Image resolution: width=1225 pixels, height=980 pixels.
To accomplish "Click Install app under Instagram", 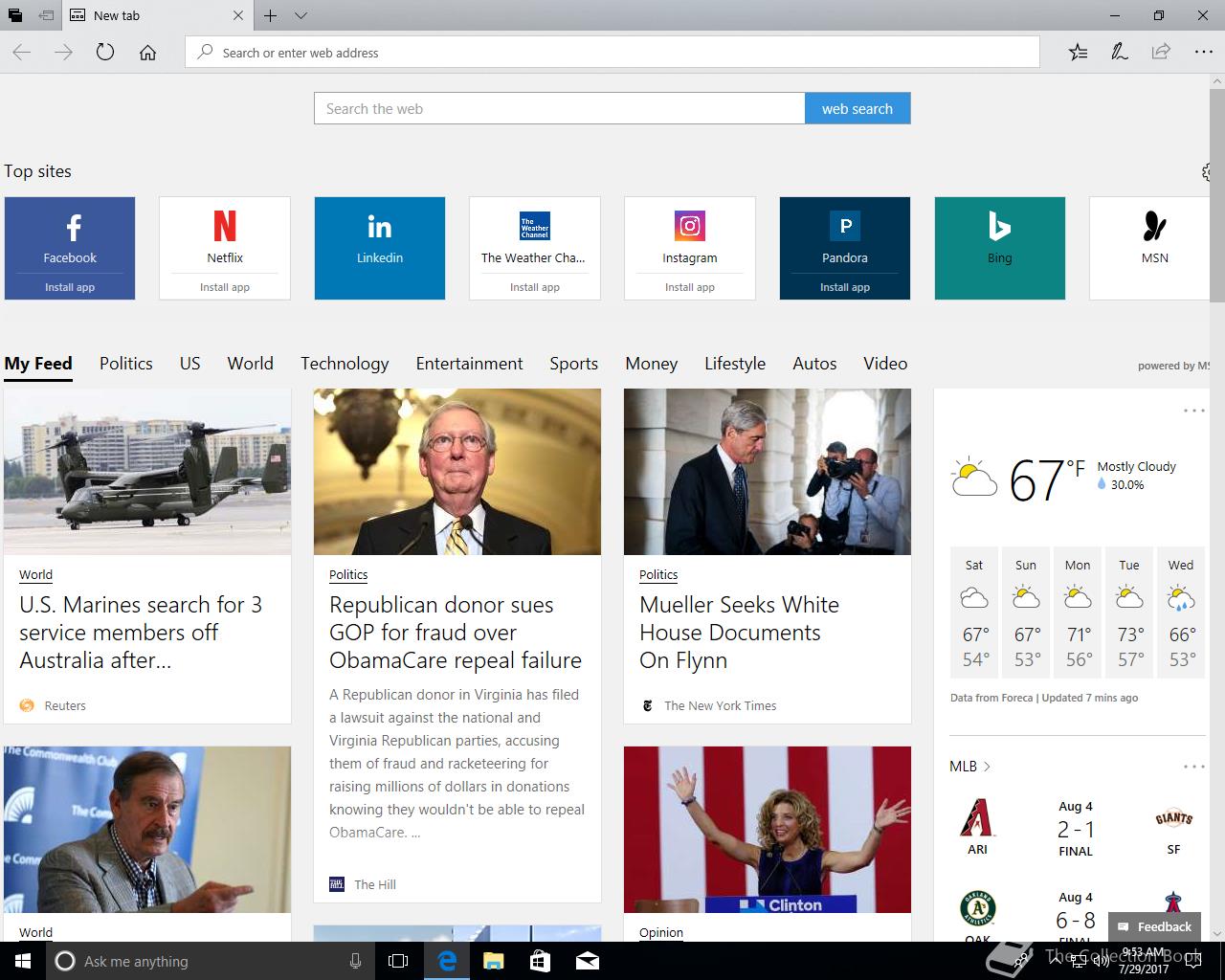I will pyautogui.click(x=690, y=287).
